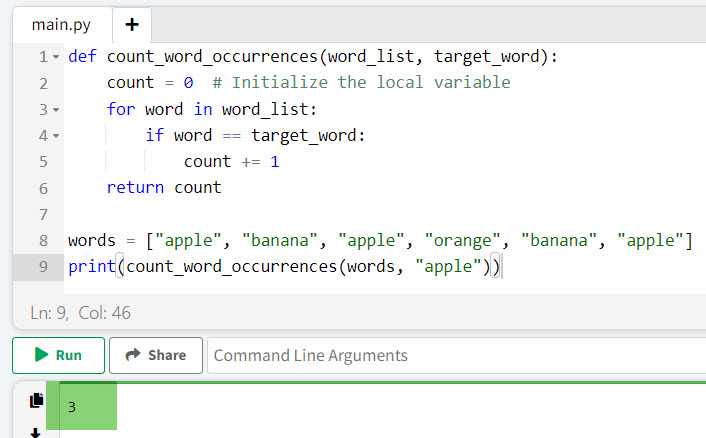The width and height of the screenshot is (706, 438).
Task: Click the "orange" string in the words list
Action: (x=462, y=240)
